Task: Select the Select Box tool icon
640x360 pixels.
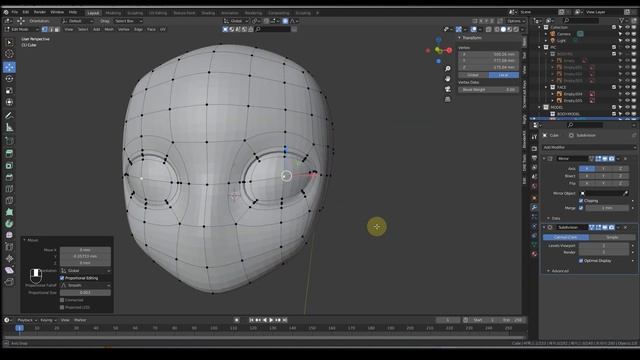Action: (9, 42)
